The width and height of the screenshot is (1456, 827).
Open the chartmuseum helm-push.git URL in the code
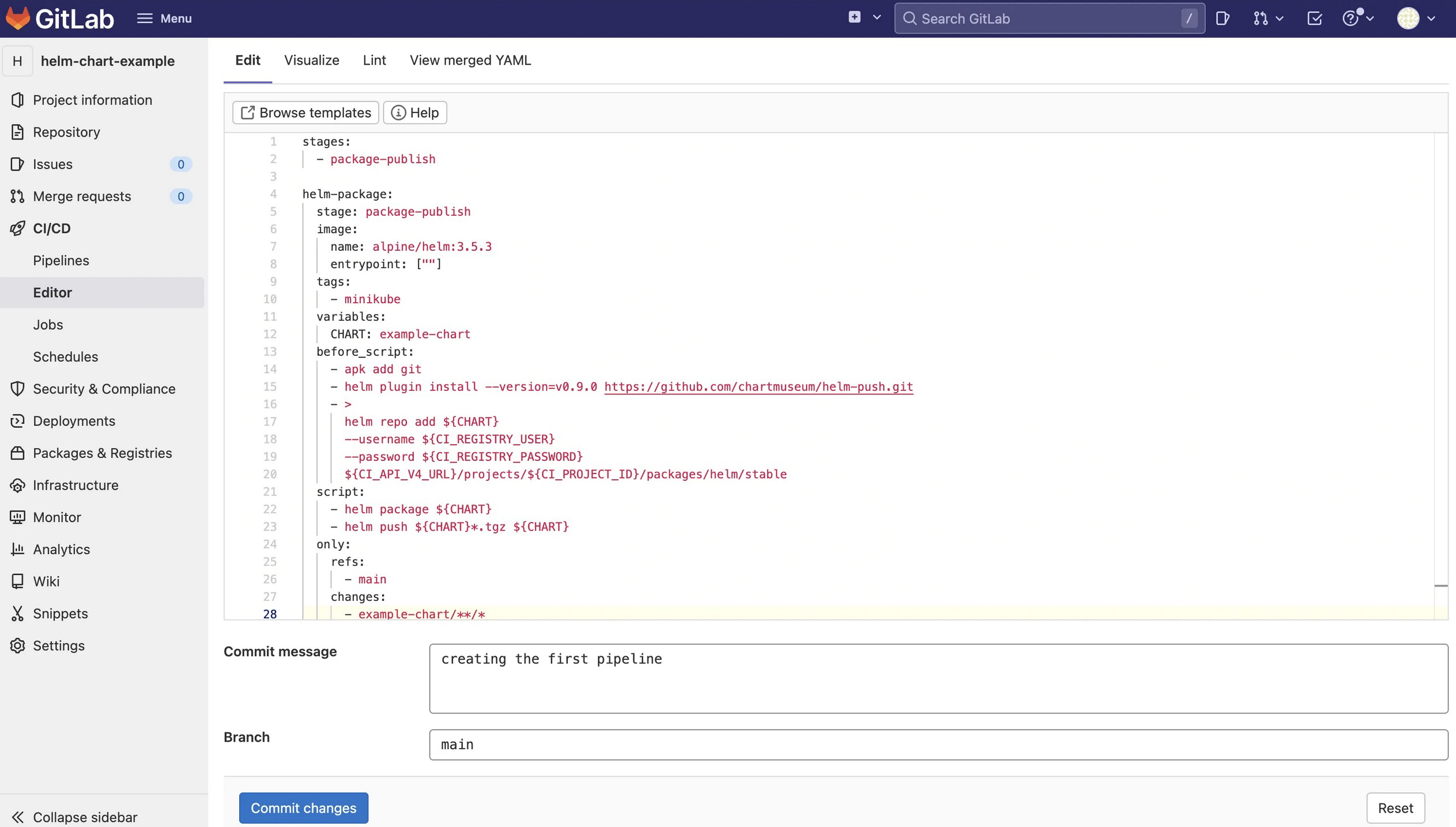(759, 387)
